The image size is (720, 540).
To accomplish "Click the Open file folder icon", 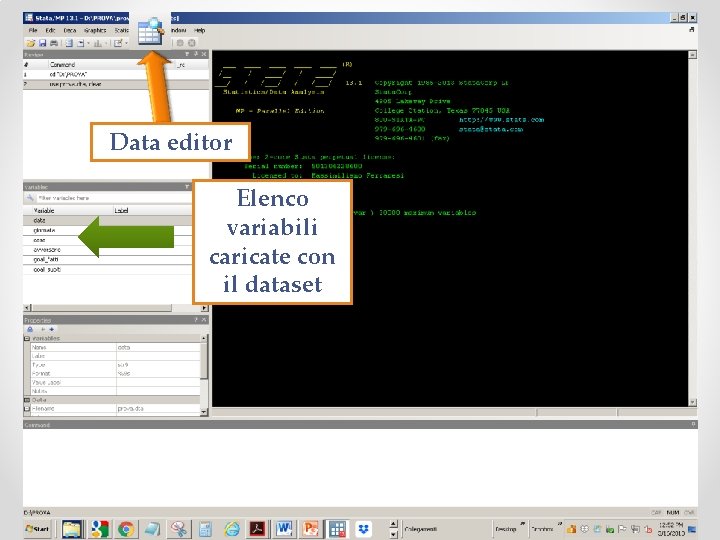I will 30,43.
